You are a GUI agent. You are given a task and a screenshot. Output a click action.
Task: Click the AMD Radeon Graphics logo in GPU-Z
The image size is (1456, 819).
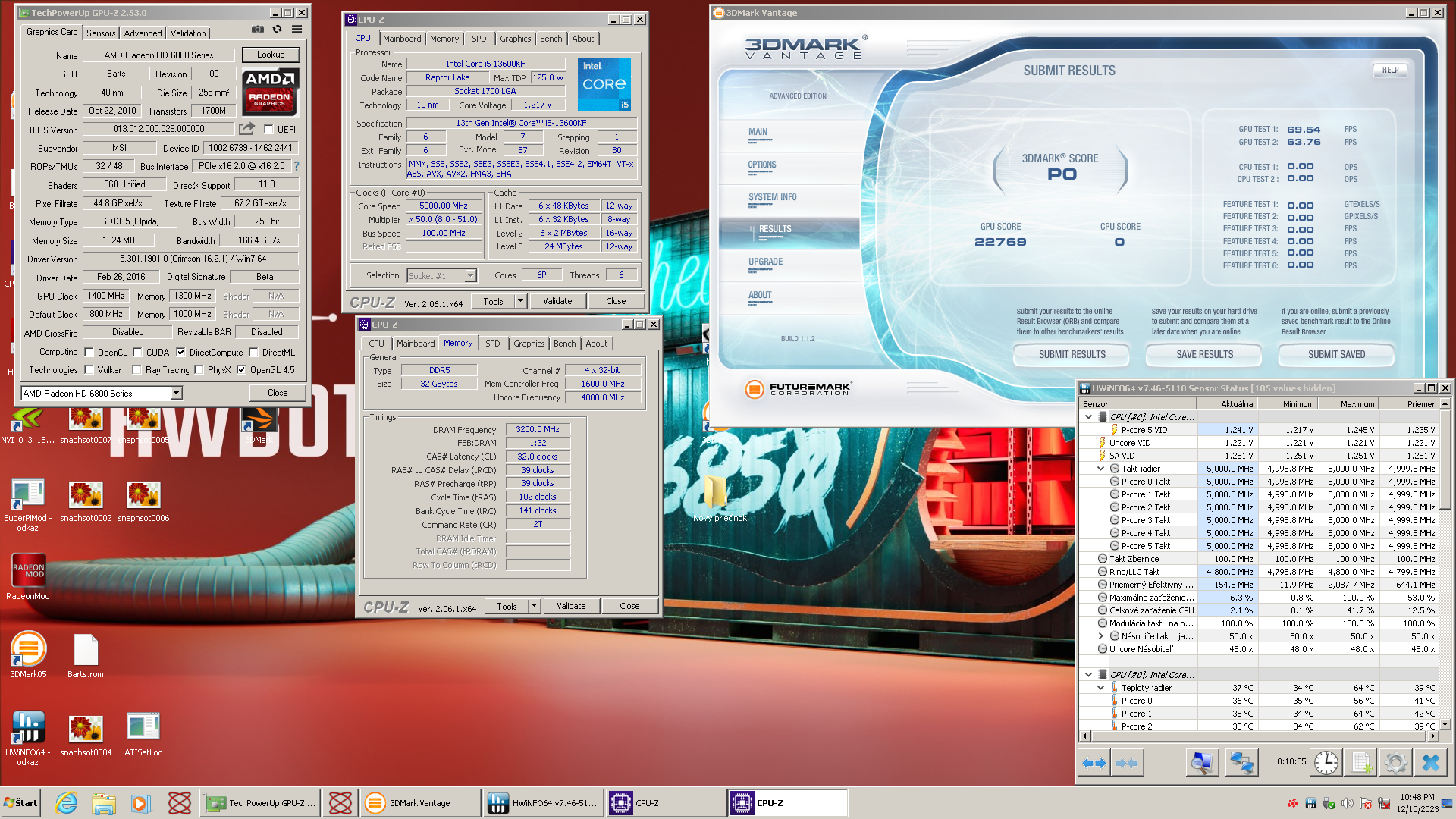tap(271, 92)
